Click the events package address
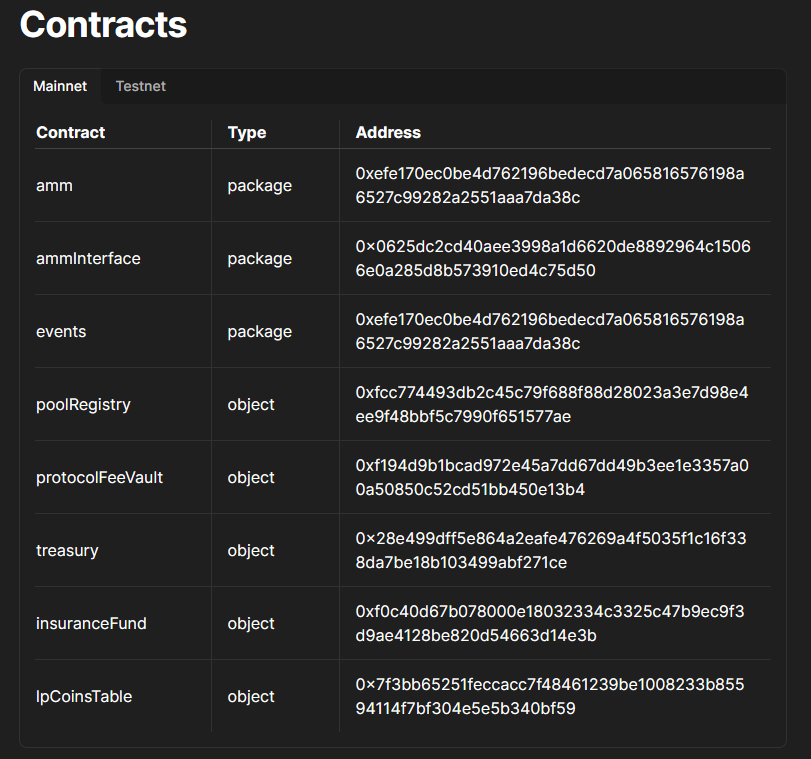Image resolution: width=811 pixels, height=759 pixels. point(550,331)
